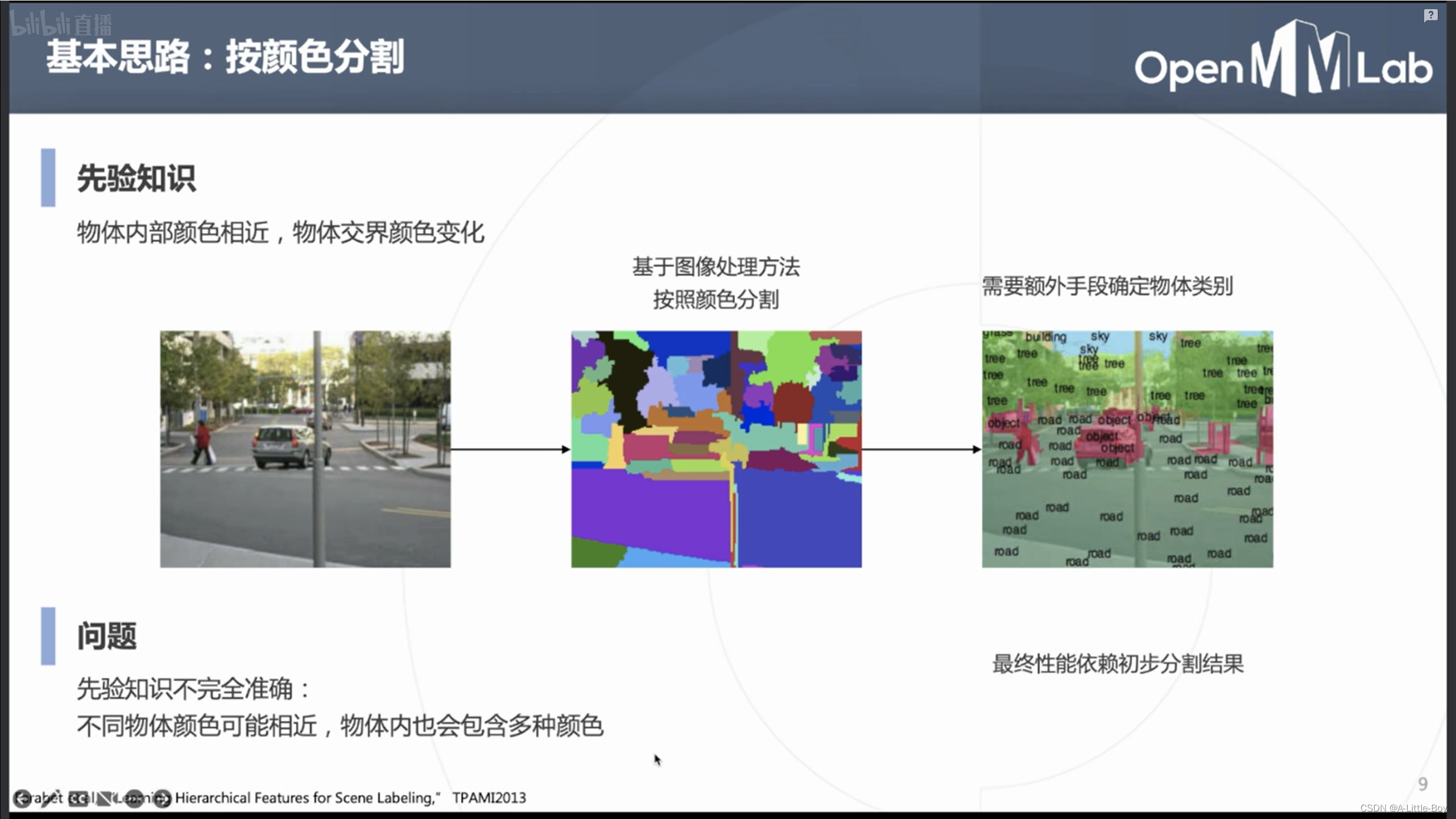Image resolution: width=1456 pixels, height=819 pixels.
Task: Open the pen and laser pointer tools
Action: pos(51,799)
